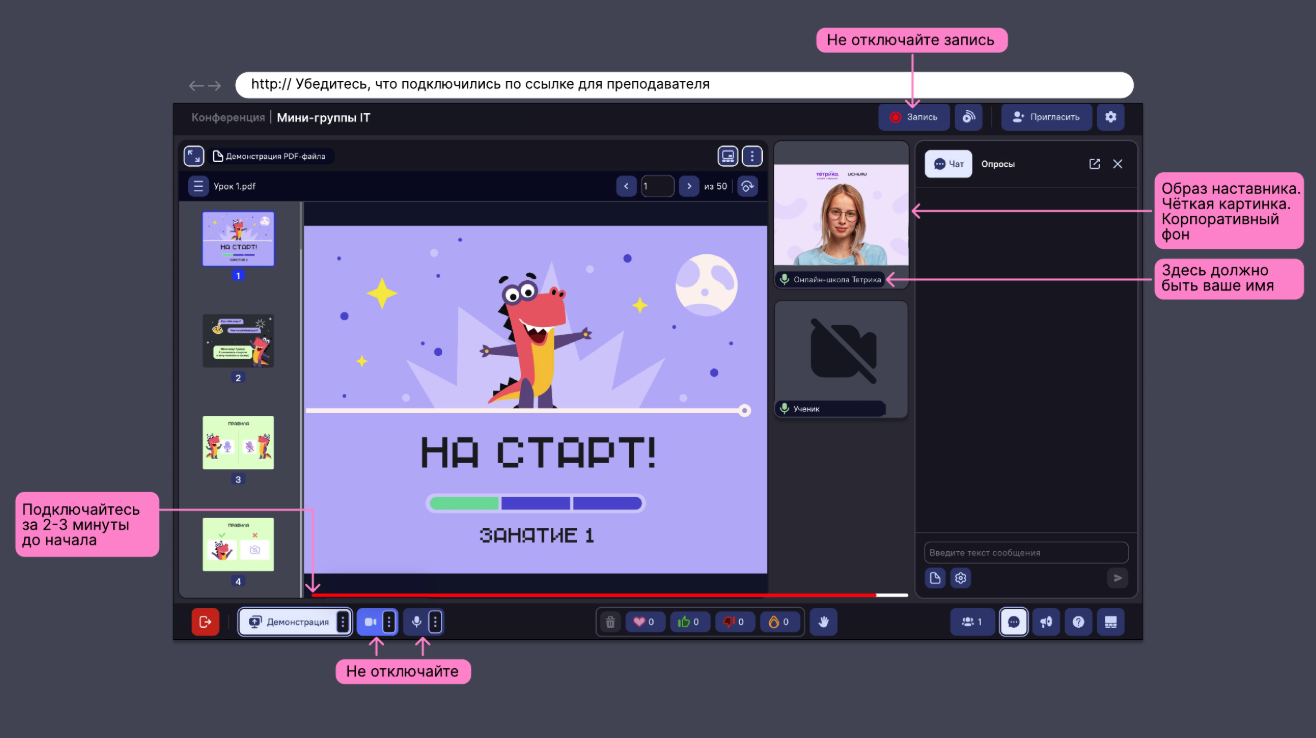
Task: Click the red leave conference icon
Action: tap(205, 622)
